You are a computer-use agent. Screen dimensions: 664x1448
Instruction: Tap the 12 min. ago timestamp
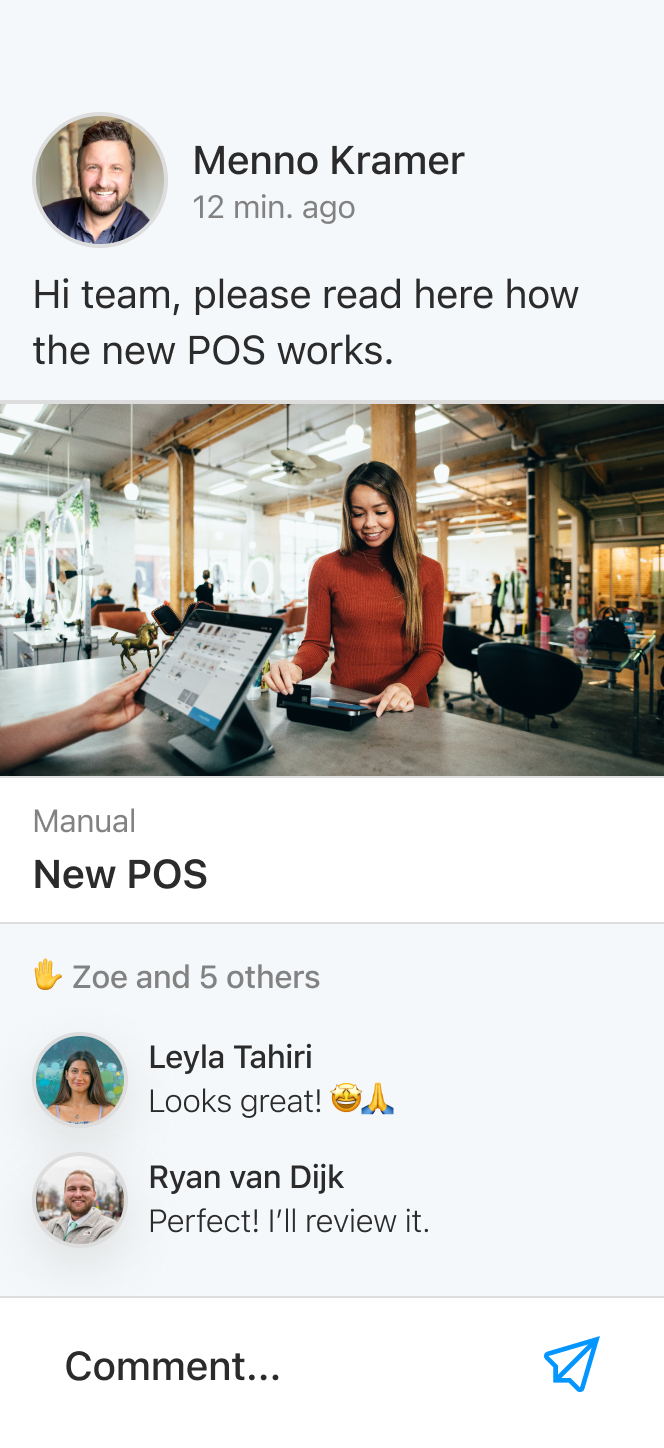click(x=274, y=207)
